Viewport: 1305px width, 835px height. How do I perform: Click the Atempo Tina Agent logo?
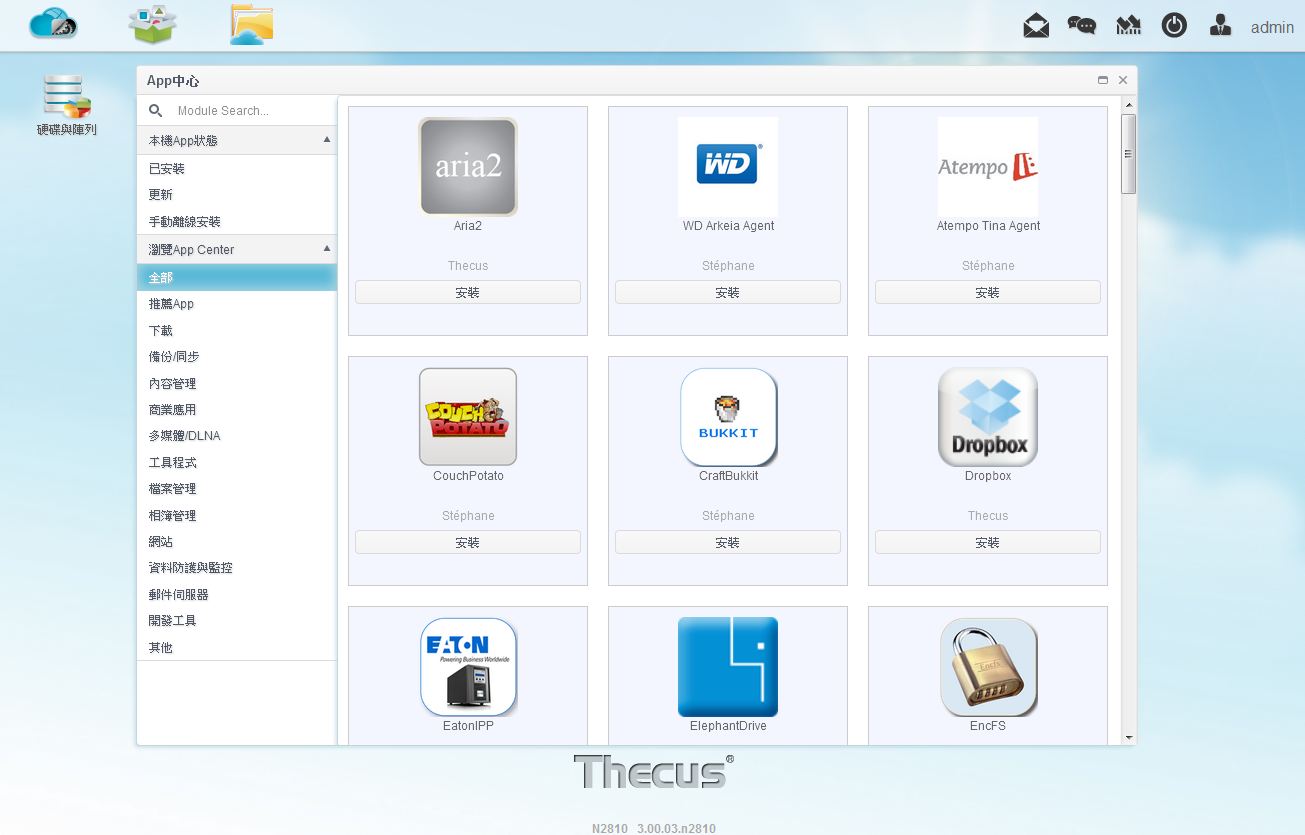988,167
